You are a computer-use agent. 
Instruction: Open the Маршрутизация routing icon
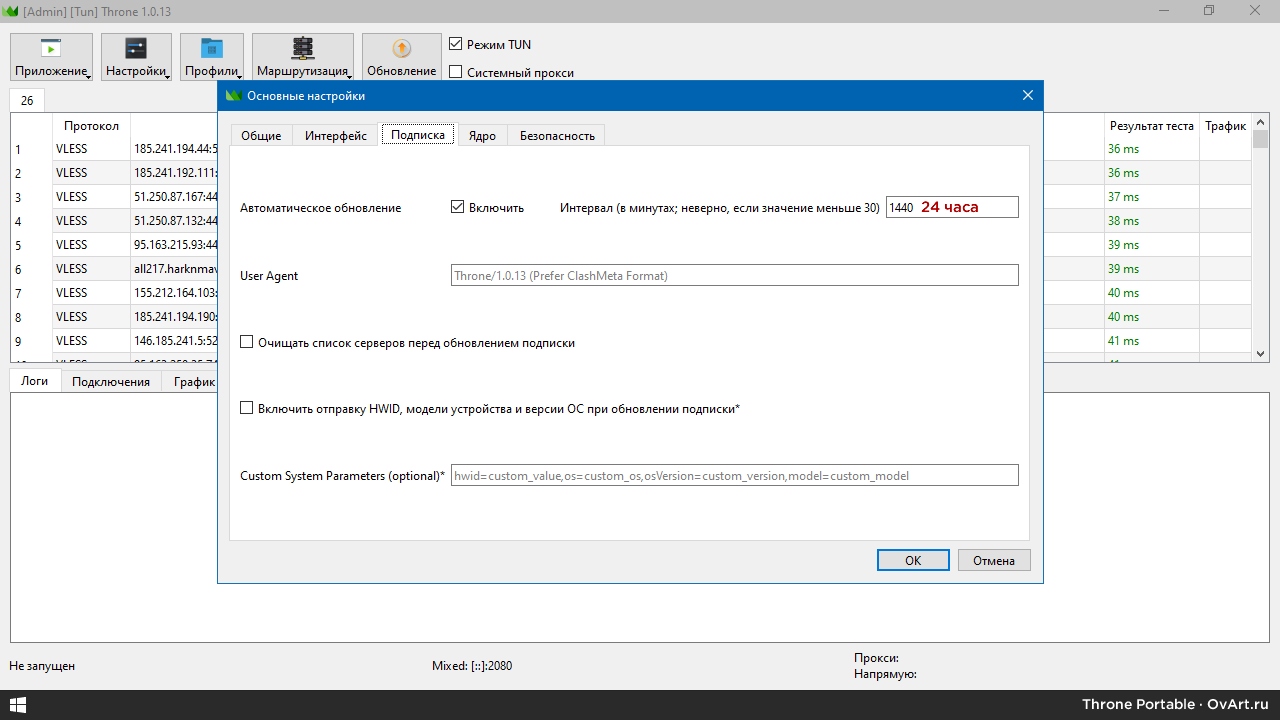pos(302,49)
